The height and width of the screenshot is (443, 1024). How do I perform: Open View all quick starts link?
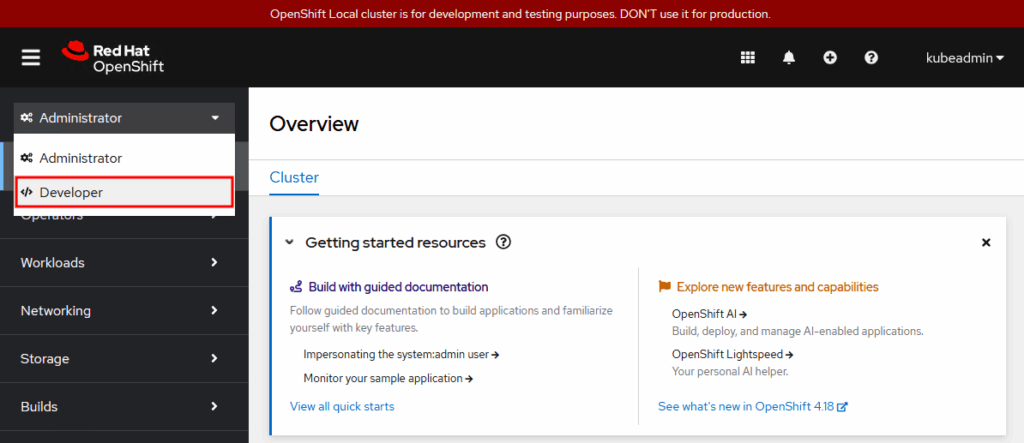point(342,406)
